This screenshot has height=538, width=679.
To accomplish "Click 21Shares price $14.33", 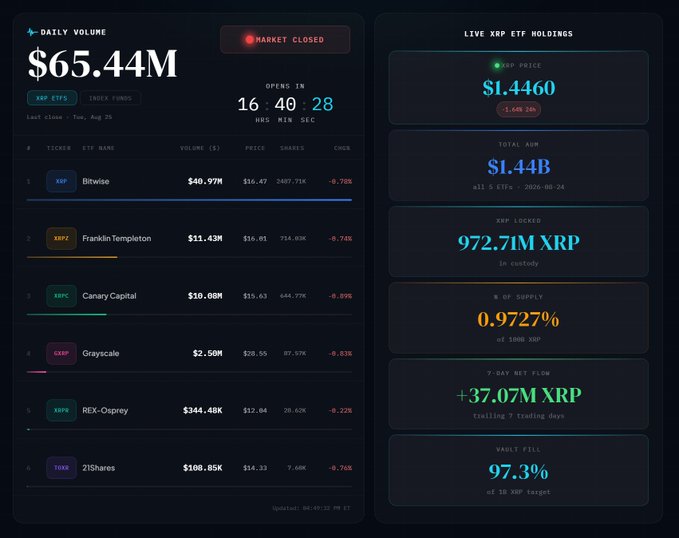I will tap(255, 468).
